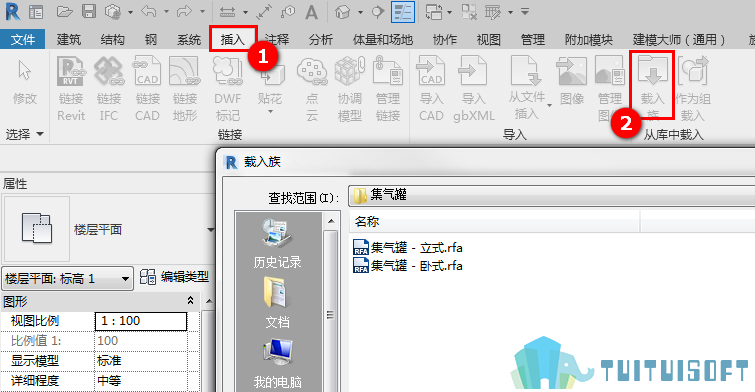Image resolution: width=755 pixels, height=392 pixels.
Task: Open 我的电脑 in the dialog places bar
Action: coord(277,363)
